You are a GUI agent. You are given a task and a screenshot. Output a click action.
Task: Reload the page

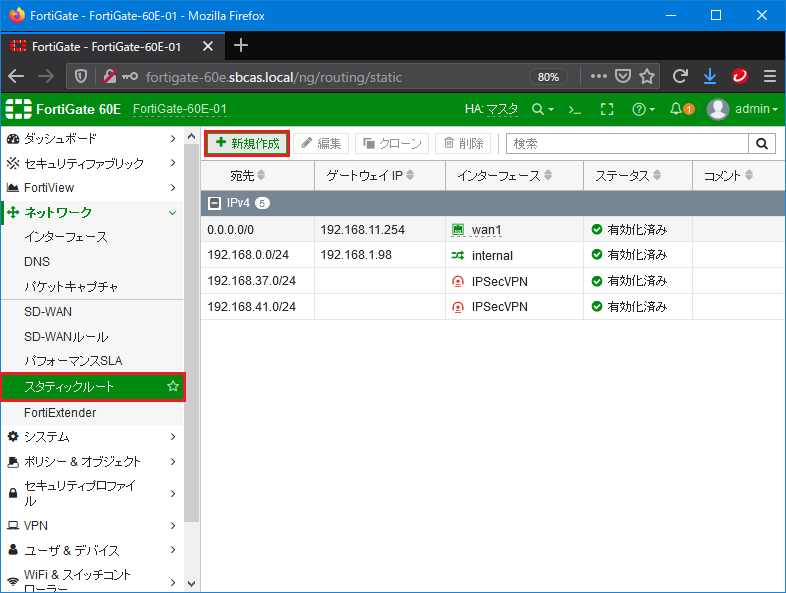point(680,77)
